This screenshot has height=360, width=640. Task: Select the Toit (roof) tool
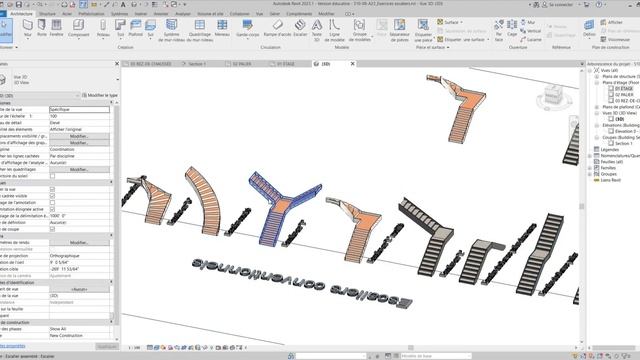[120, 29]
